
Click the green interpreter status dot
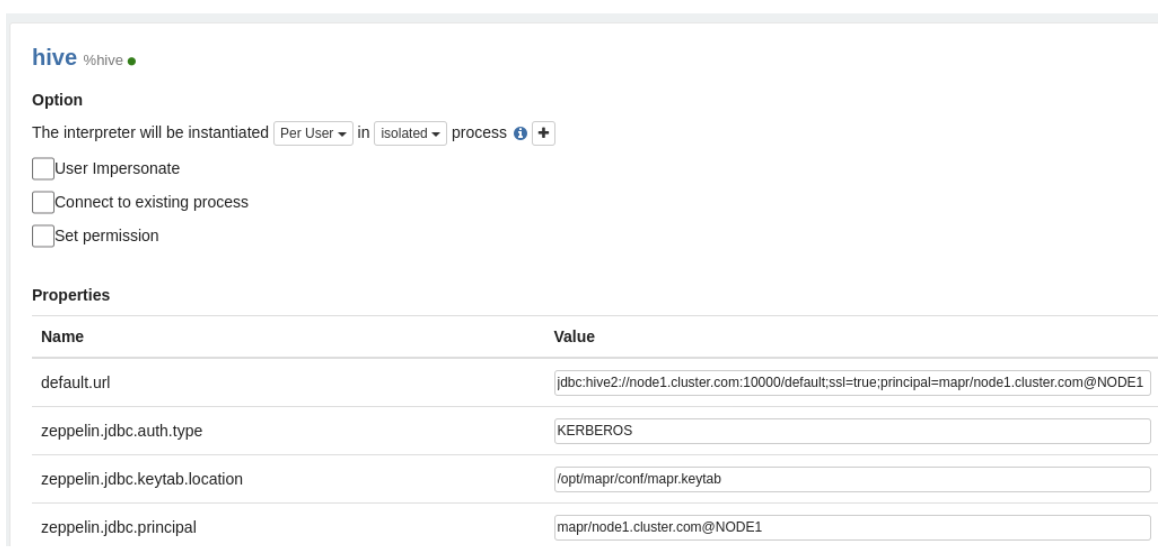tap(132, 62)
